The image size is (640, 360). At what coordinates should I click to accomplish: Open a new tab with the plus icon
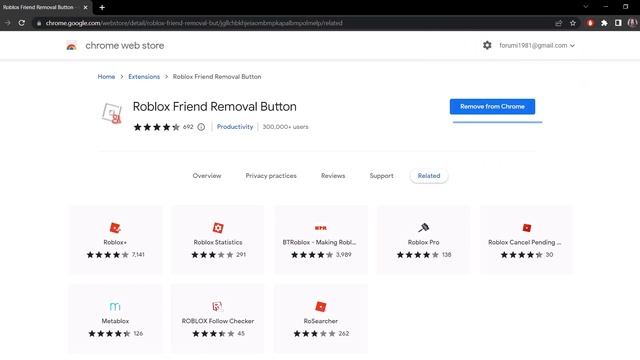point(102,7)
